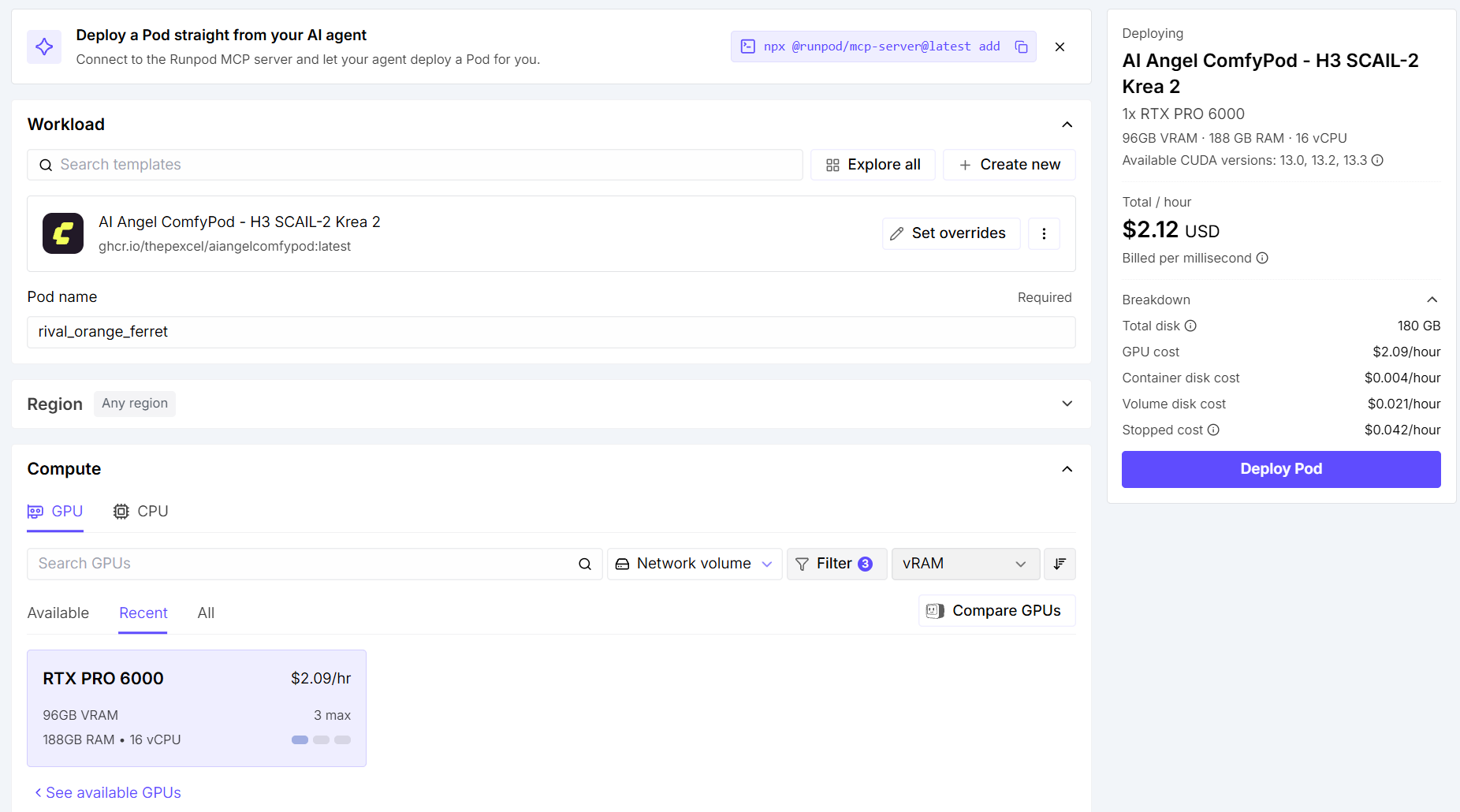Show Billed per millisecond info
Image resolution: width=1460 pixels, height=812 pixels.
click(x=1262, y=258)
